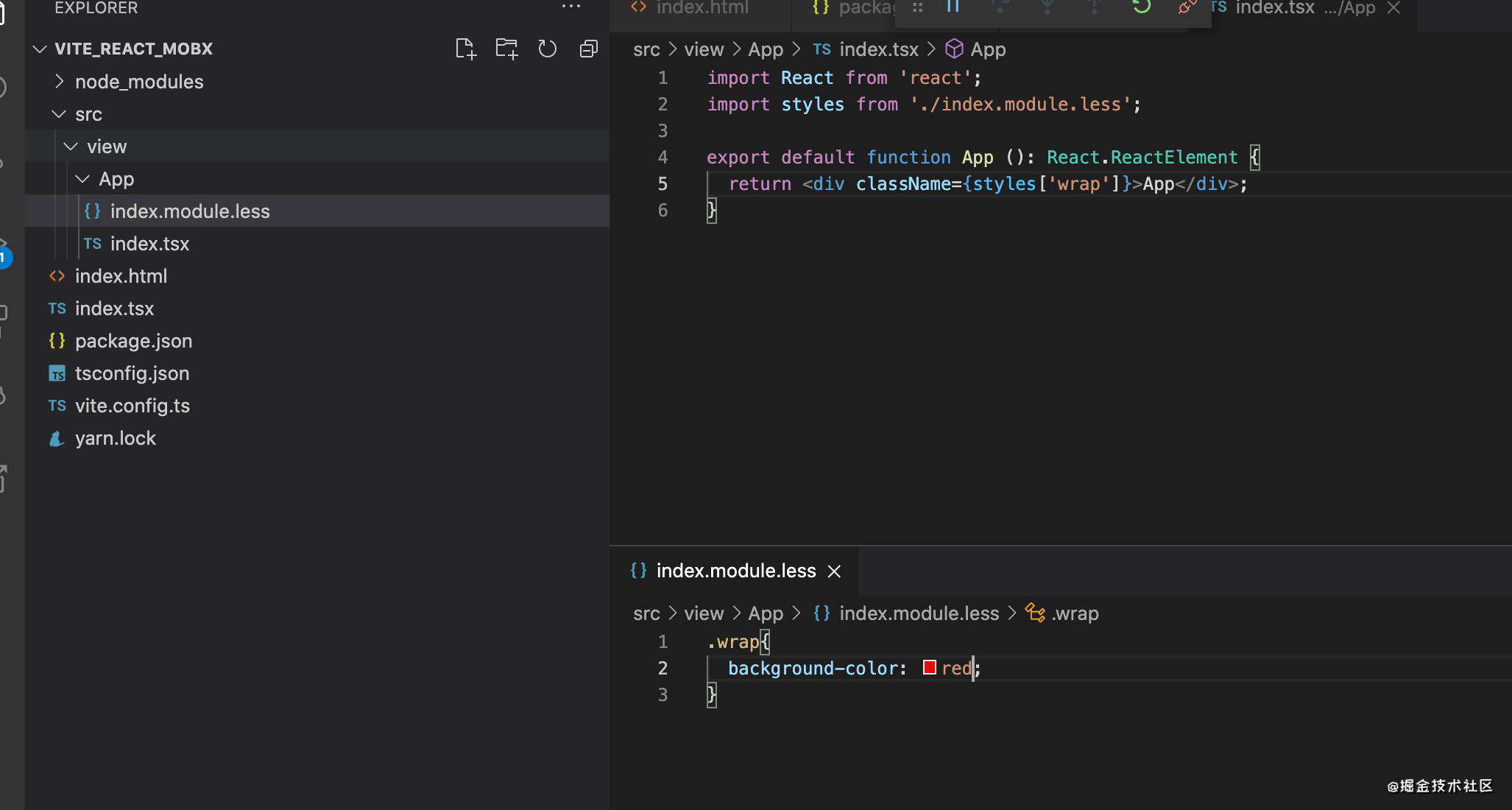This screenshot has width=1512, height=810.
Task: Pause the debug session
Action: 953,7
